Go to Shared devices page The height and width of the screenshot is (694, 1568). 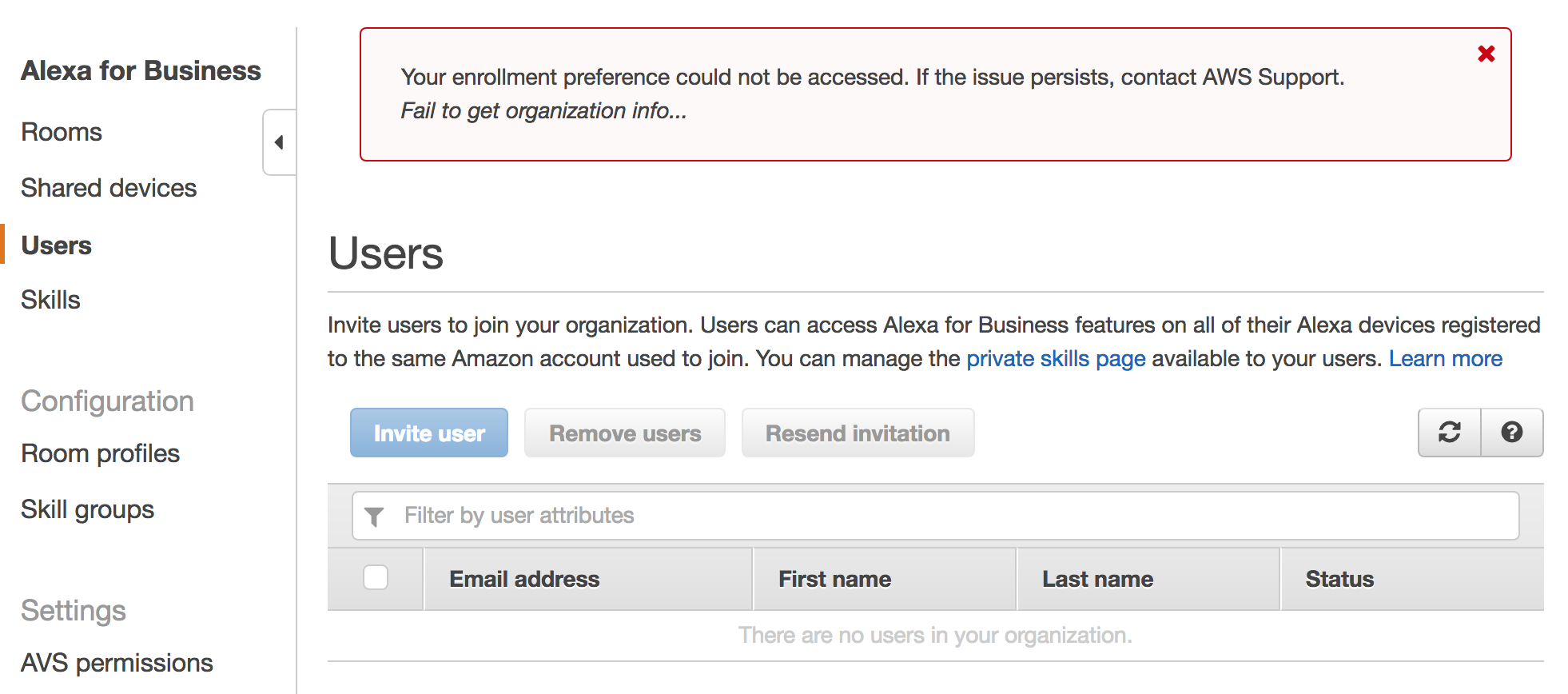109,188
